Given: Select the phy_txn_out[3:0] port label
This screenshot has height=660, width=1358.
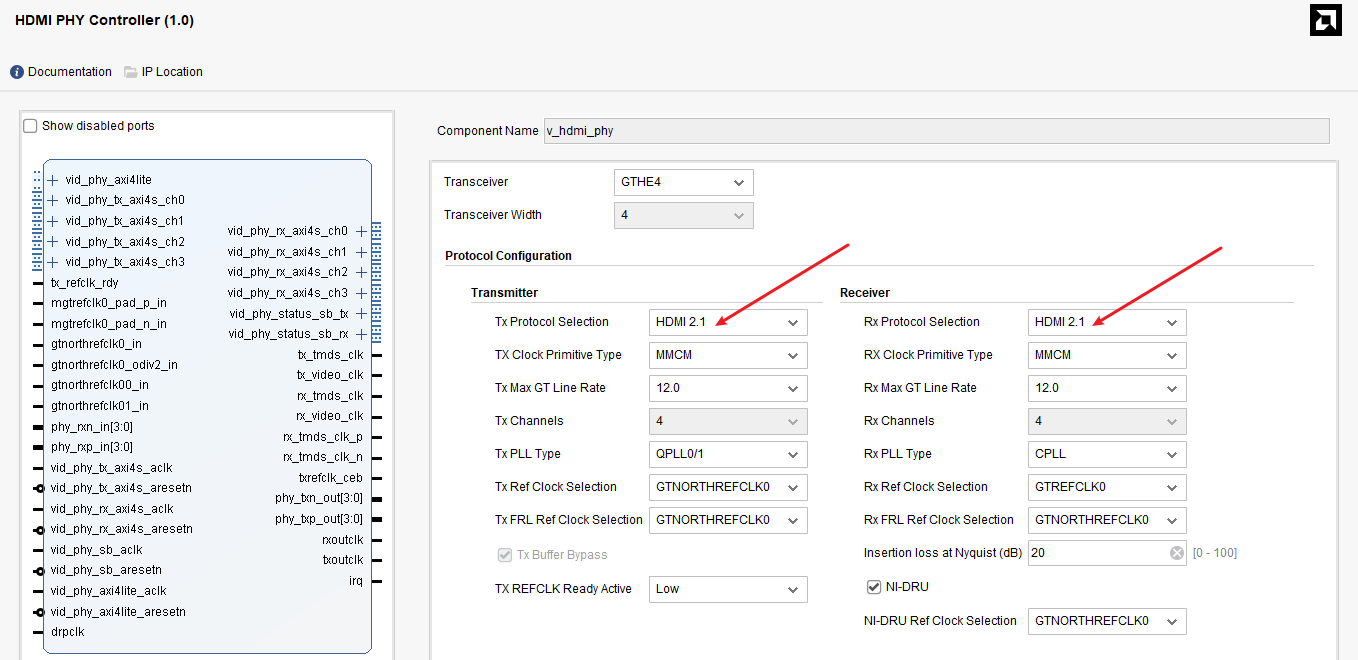Looking at the screenshot, I should [319, 498].
